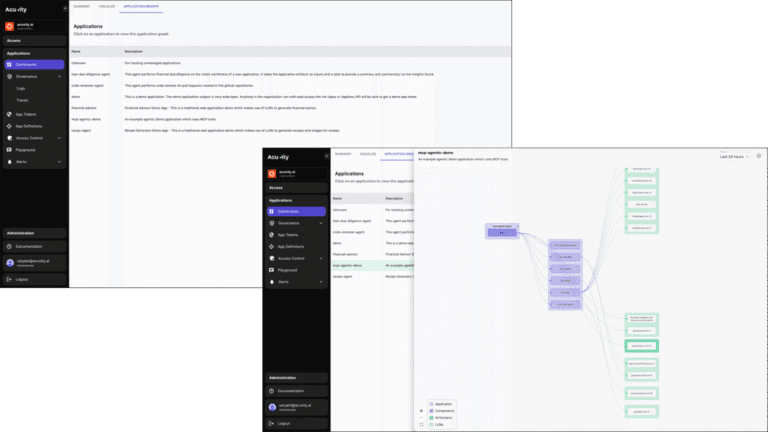Click the App Definitions icon in the front window sidebar

coord(272,246)
